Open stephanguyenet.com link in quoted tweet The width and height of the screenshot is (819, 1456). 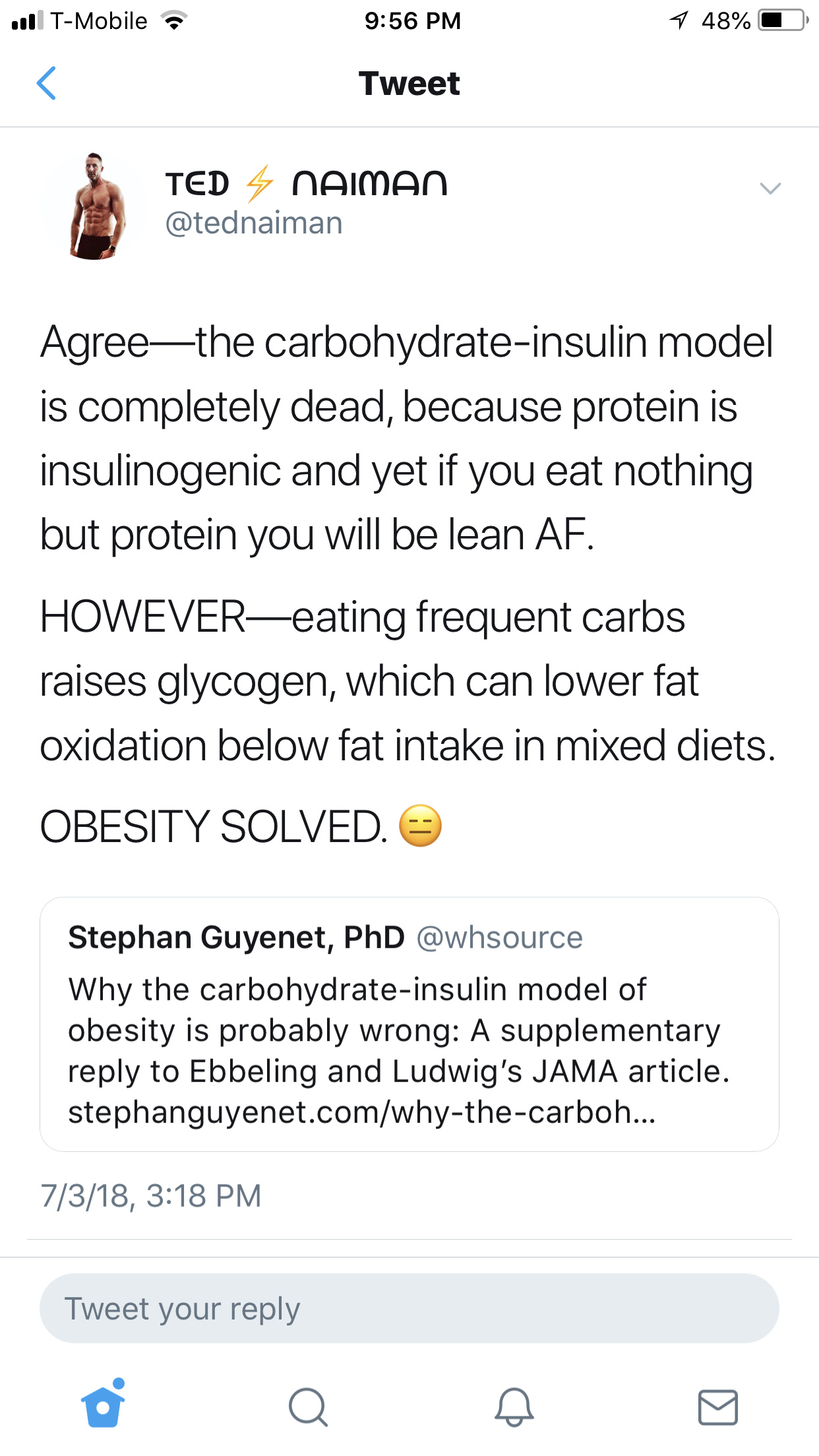tap(362, 1112)
